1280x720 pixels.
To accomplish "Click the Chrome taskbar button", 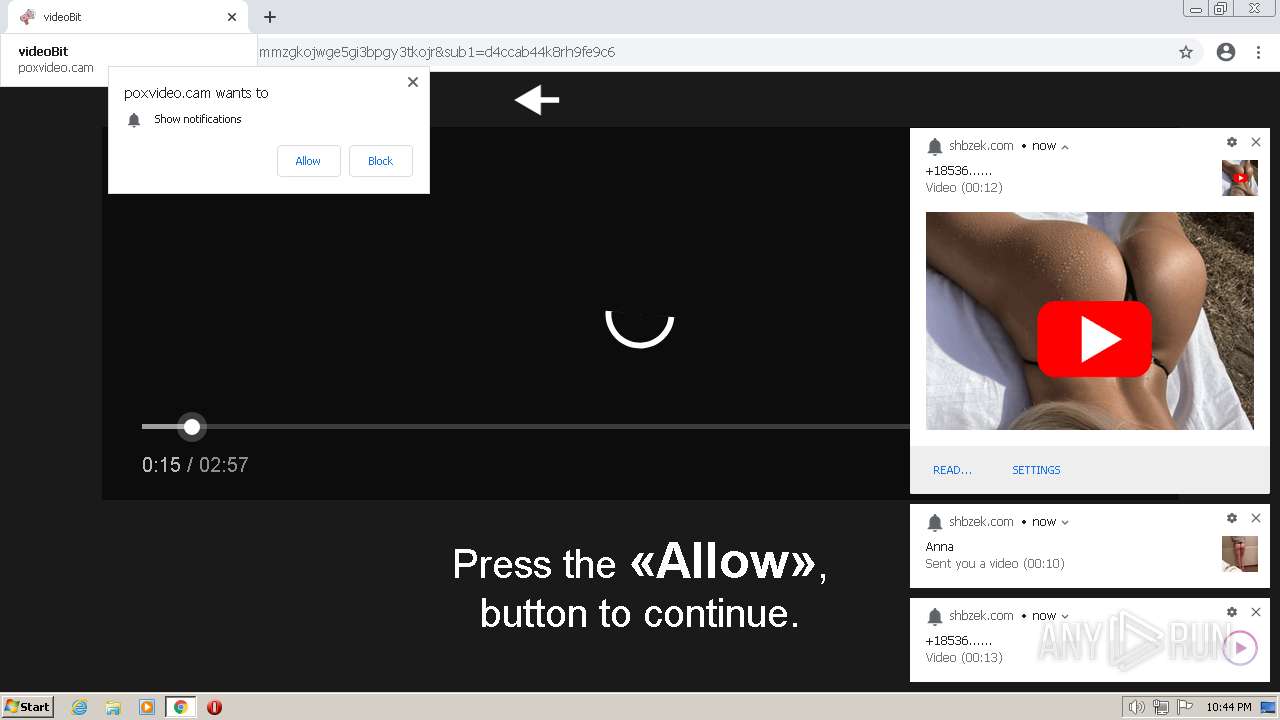I will click(x=181, y=707).
